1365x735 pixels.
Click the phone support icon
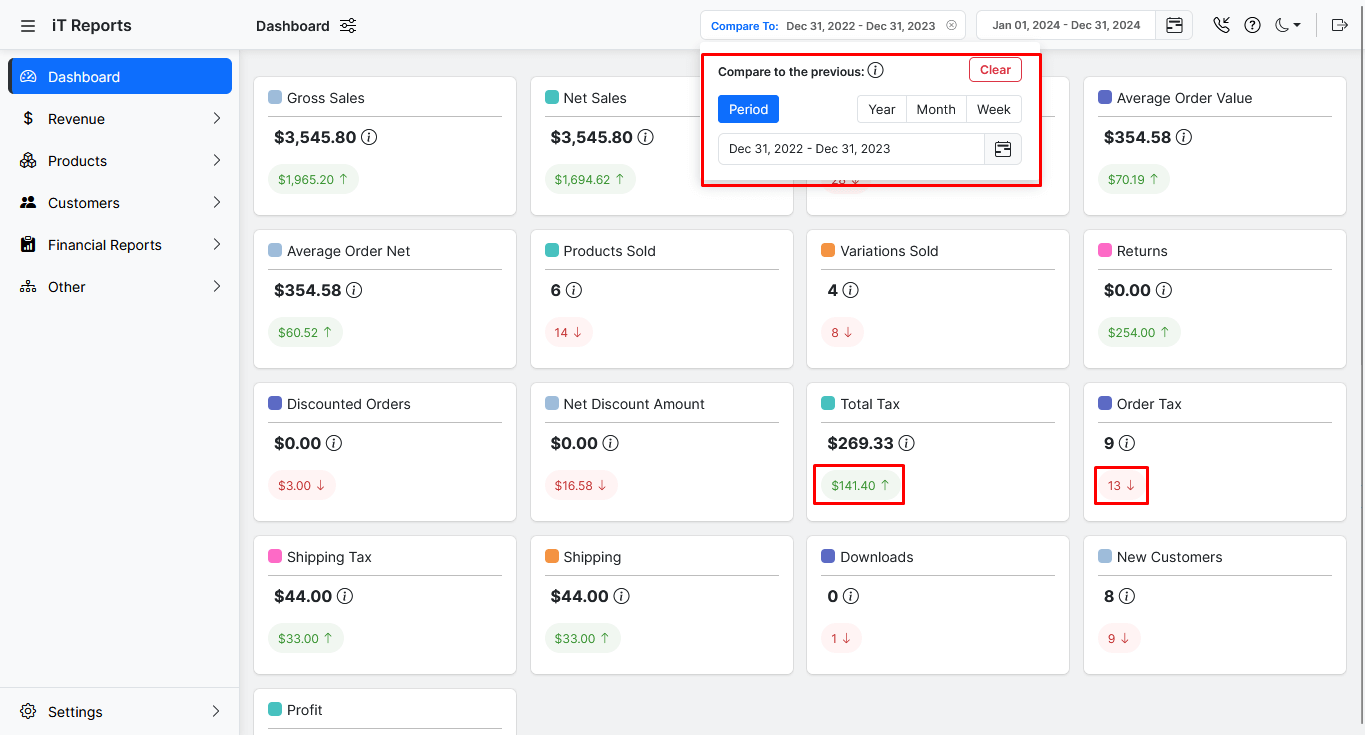click(1221, 25)
